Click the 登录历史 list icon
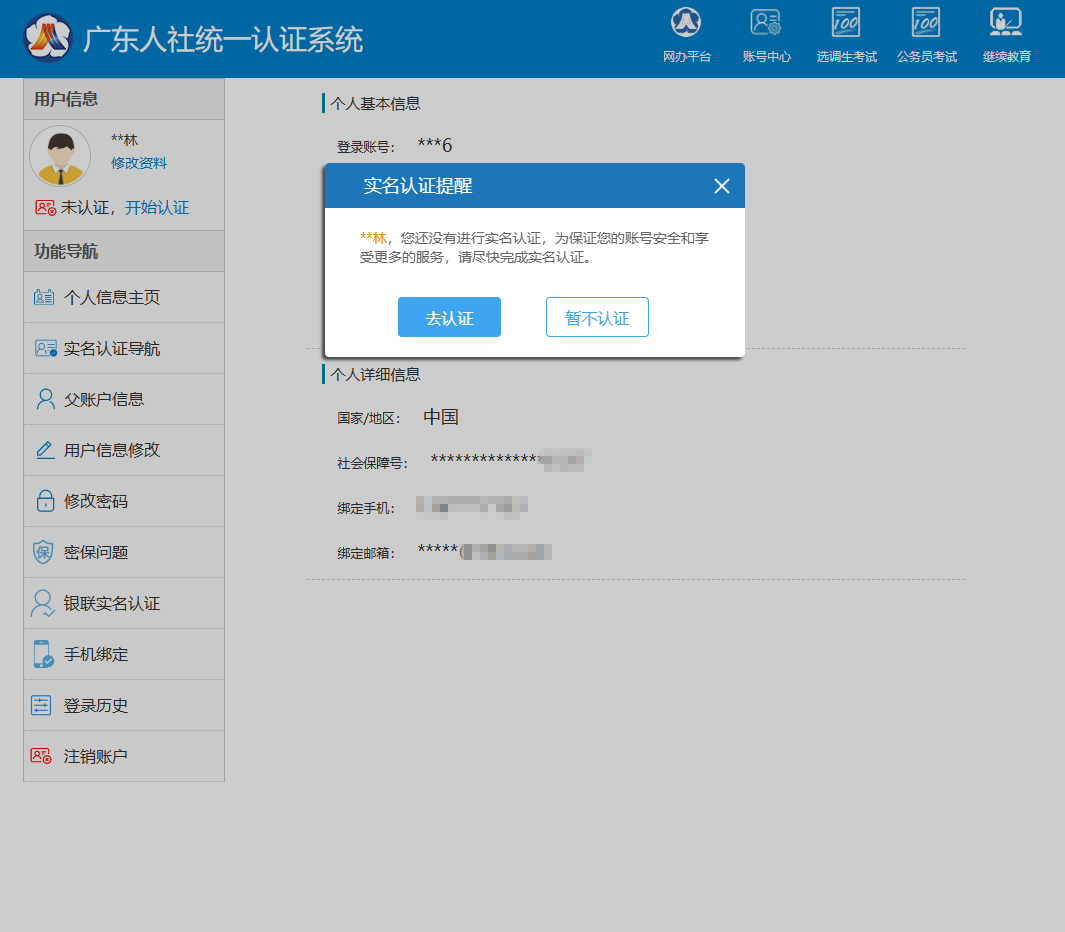The image size is (1065, 932). click(x=41, y=705)
